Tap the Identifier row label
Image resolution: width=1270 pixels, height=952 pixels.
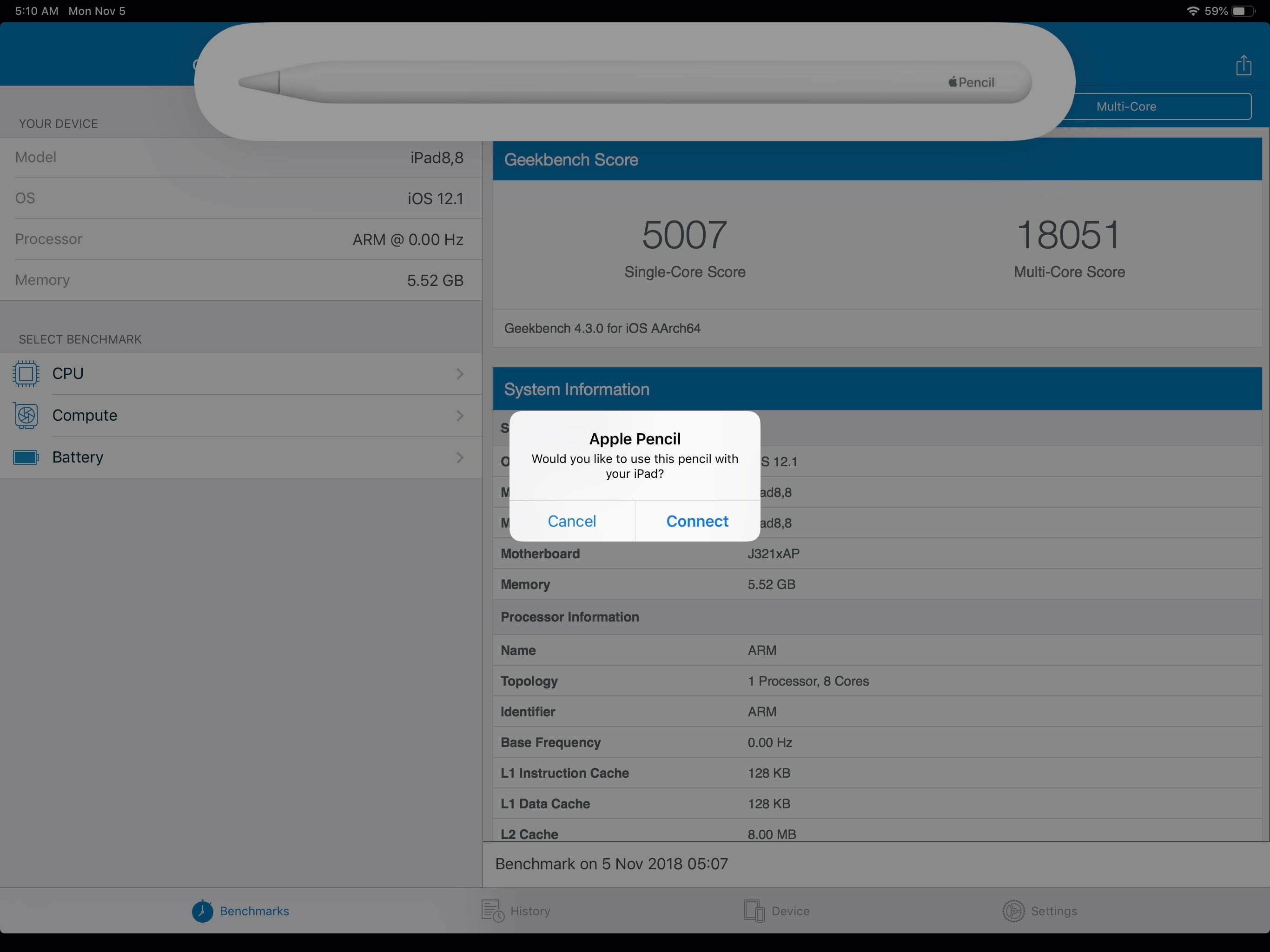pyautogui.click(x=528, y=712)
